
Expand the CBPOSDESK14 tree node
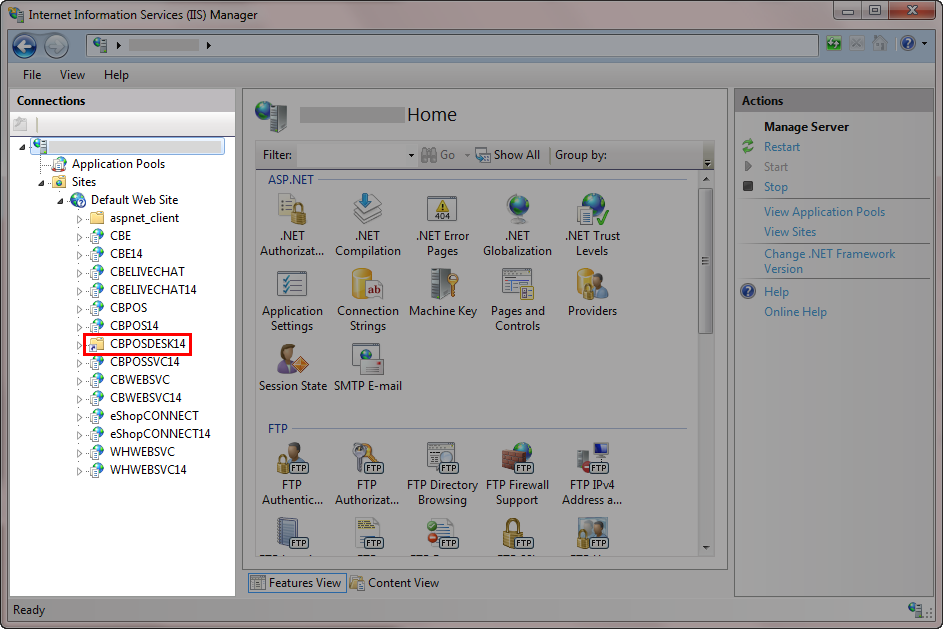pos(80,344)
